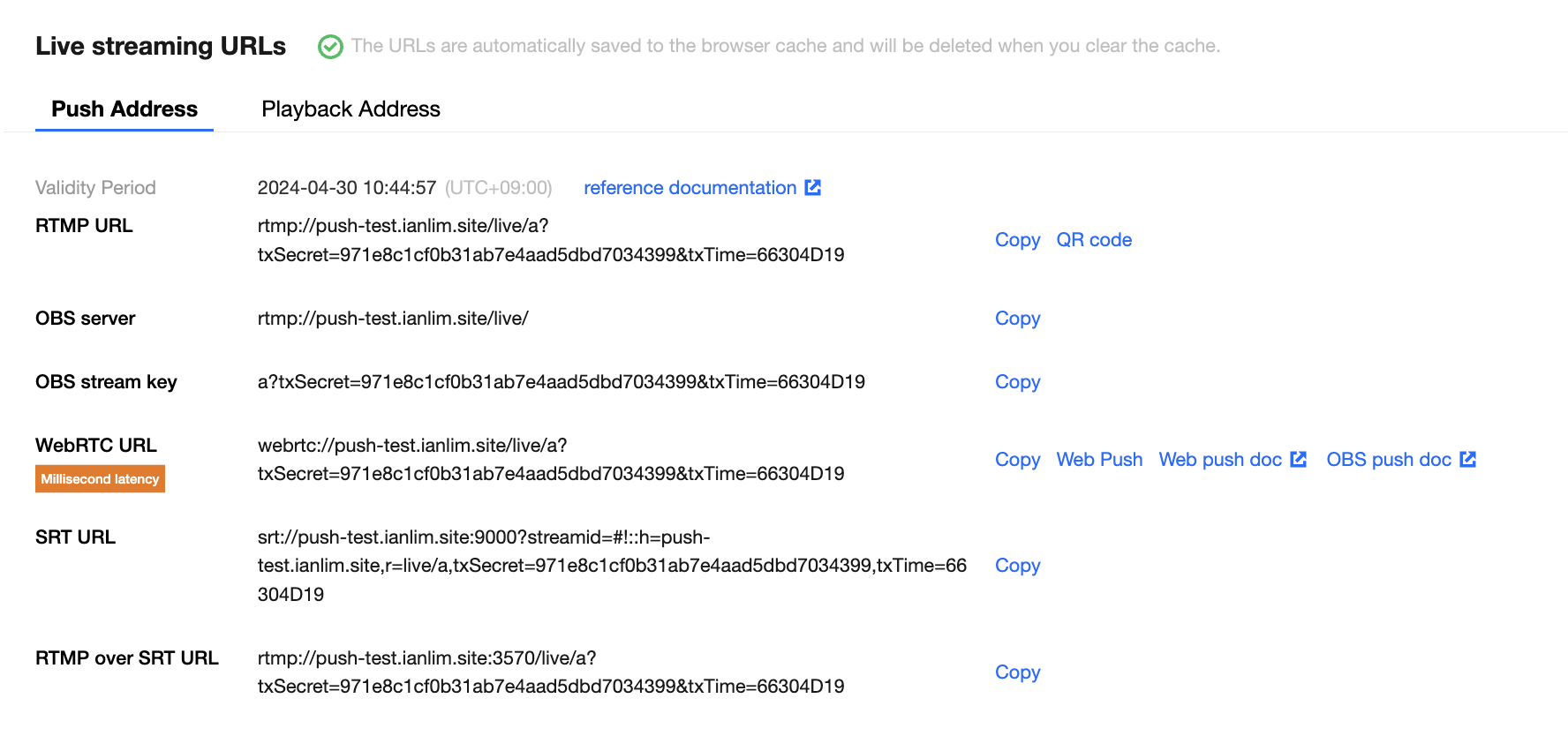Screen dimensions: 1568x736
Task: Copy the OBS server address
Action: (x=1017, y=319)
